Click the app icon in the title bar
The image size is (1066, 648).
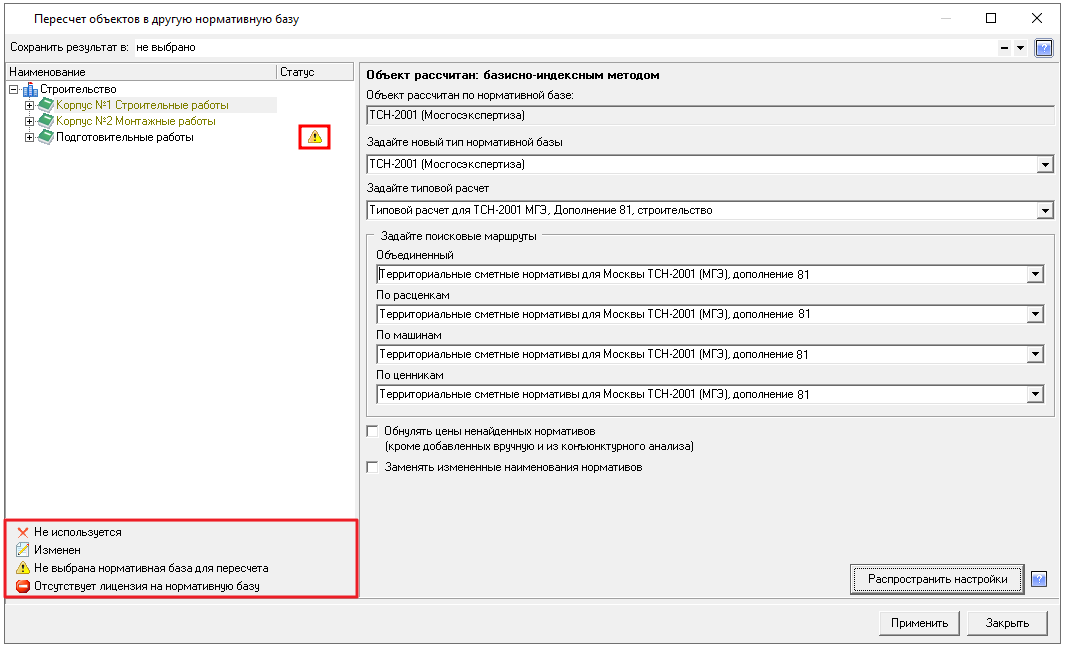click(x=17, y=18)
